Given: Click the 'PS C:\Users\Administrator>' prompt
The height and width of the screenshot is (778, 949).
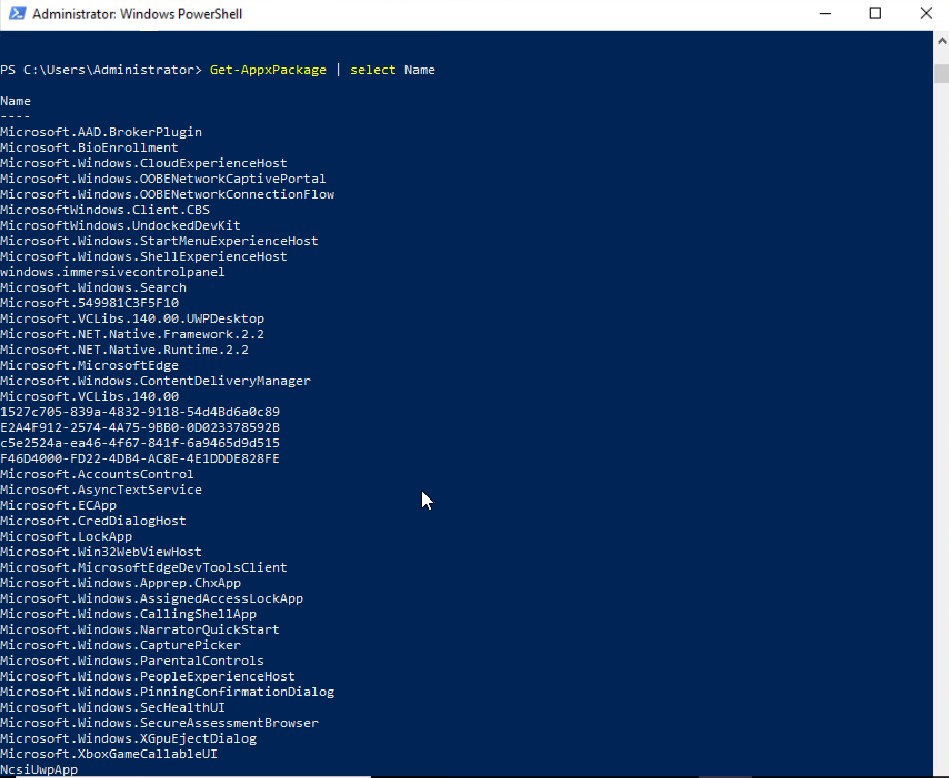Looking at the screenshot, I should tap(101, 70).
